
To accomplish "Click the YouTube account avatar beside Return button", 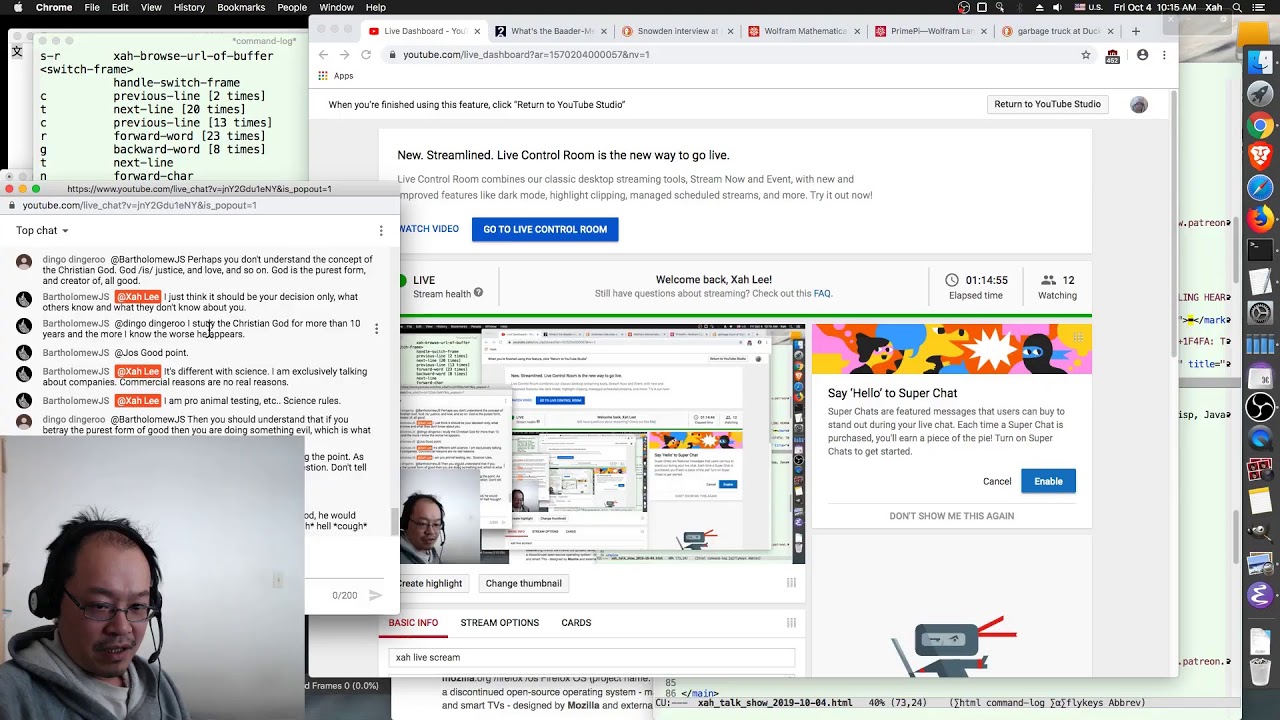I will tap(1138, 104).
